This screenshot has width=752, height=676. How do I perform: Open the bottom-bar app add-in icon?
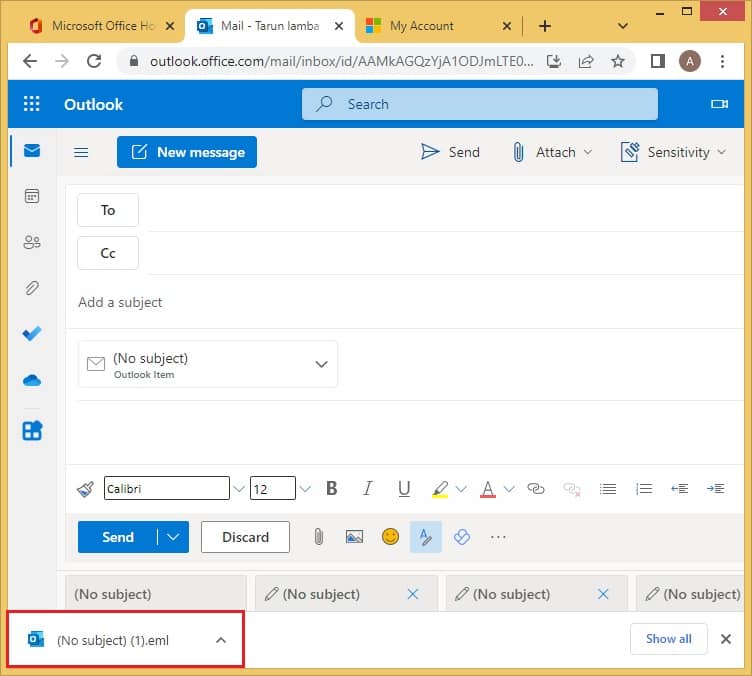click(x=462, y=537)
